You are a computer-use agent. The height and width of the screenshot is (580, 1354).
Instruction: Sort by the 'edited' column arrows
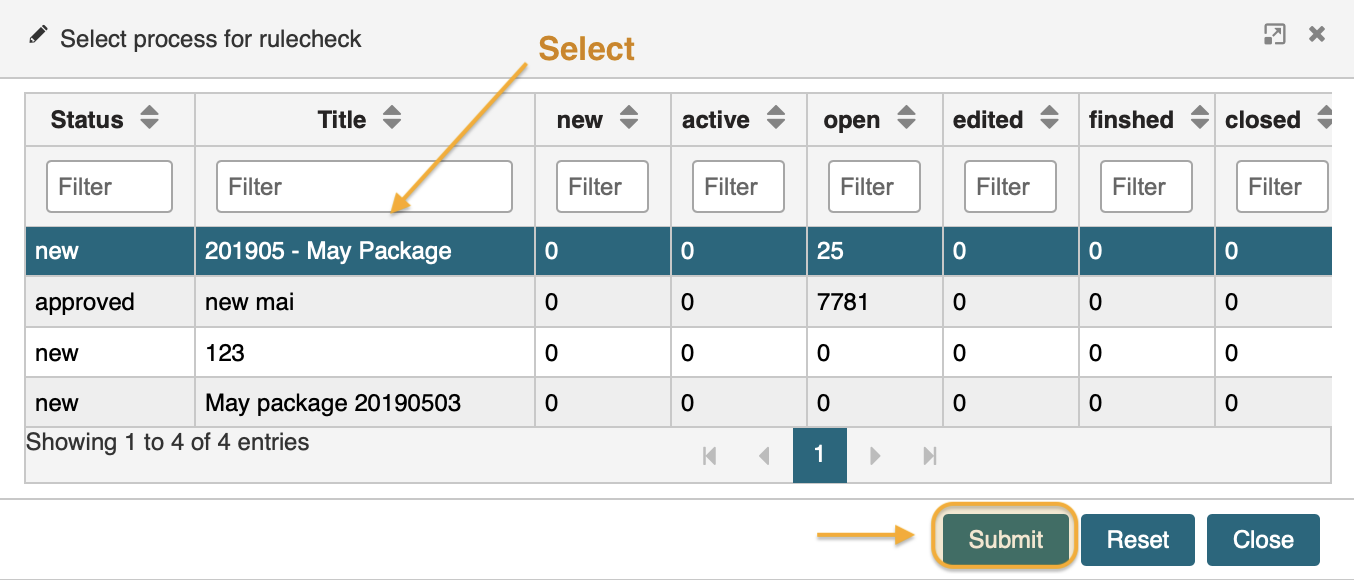(1049, 119)
